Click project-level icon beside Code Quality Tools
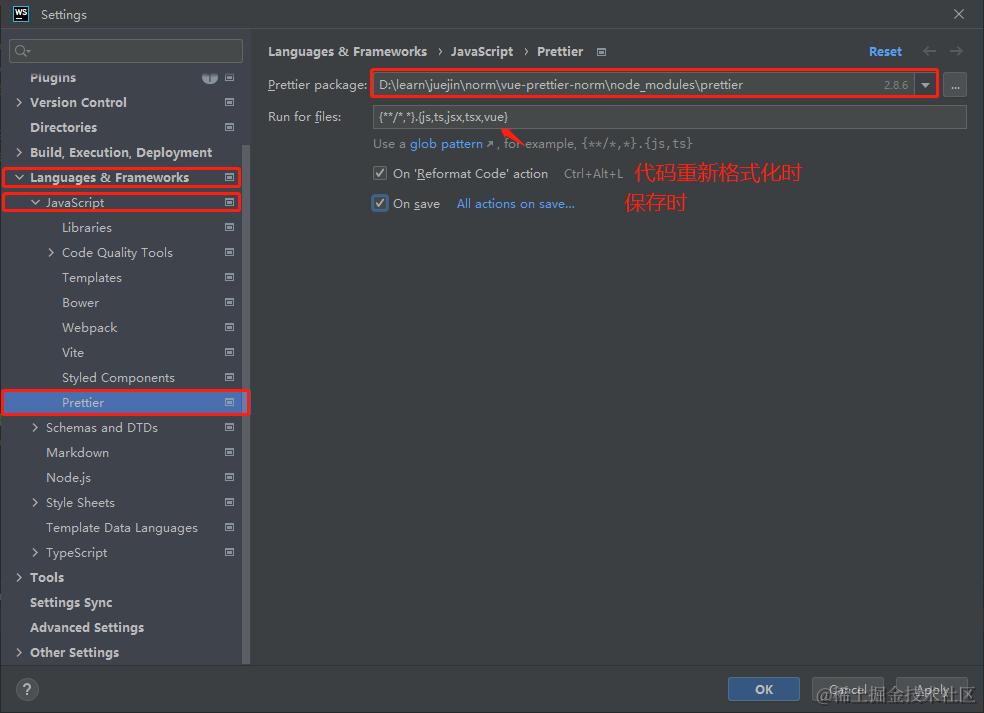Image resolution: width=984 pixels, height=713 pixels. click(230, 252)
